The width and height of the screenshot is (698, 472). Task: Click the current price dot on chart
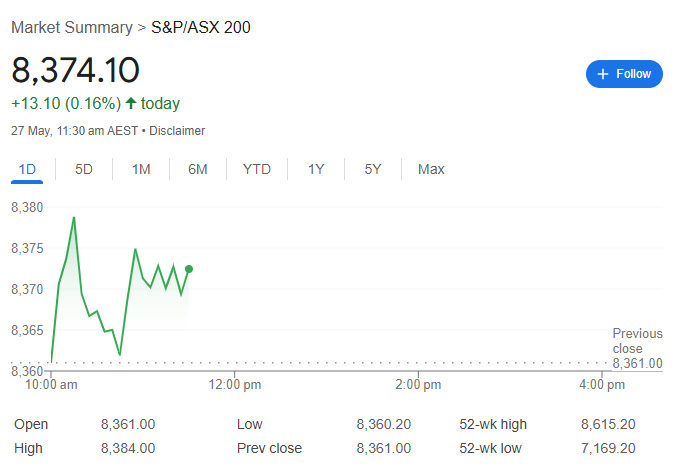click(x=189, y=269)
